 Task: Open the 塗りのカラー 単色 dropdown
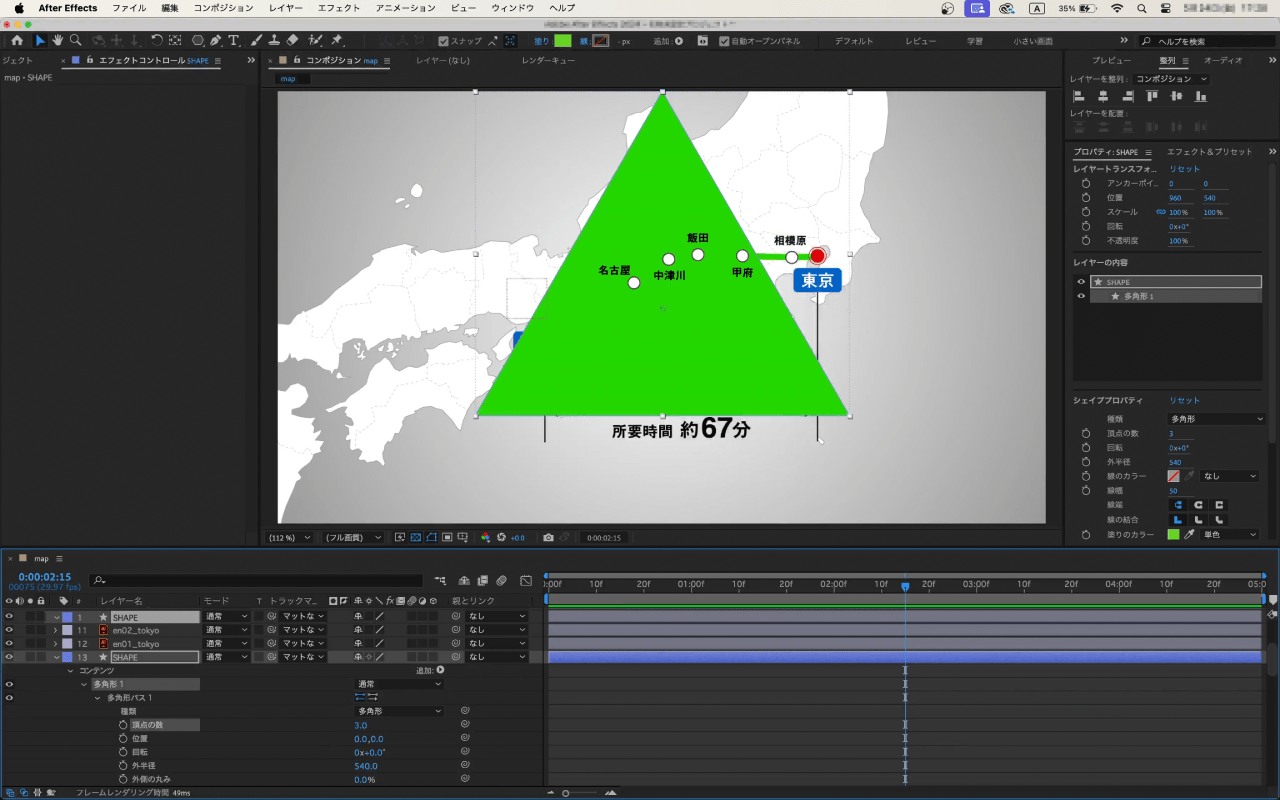tap(1230, 534)
